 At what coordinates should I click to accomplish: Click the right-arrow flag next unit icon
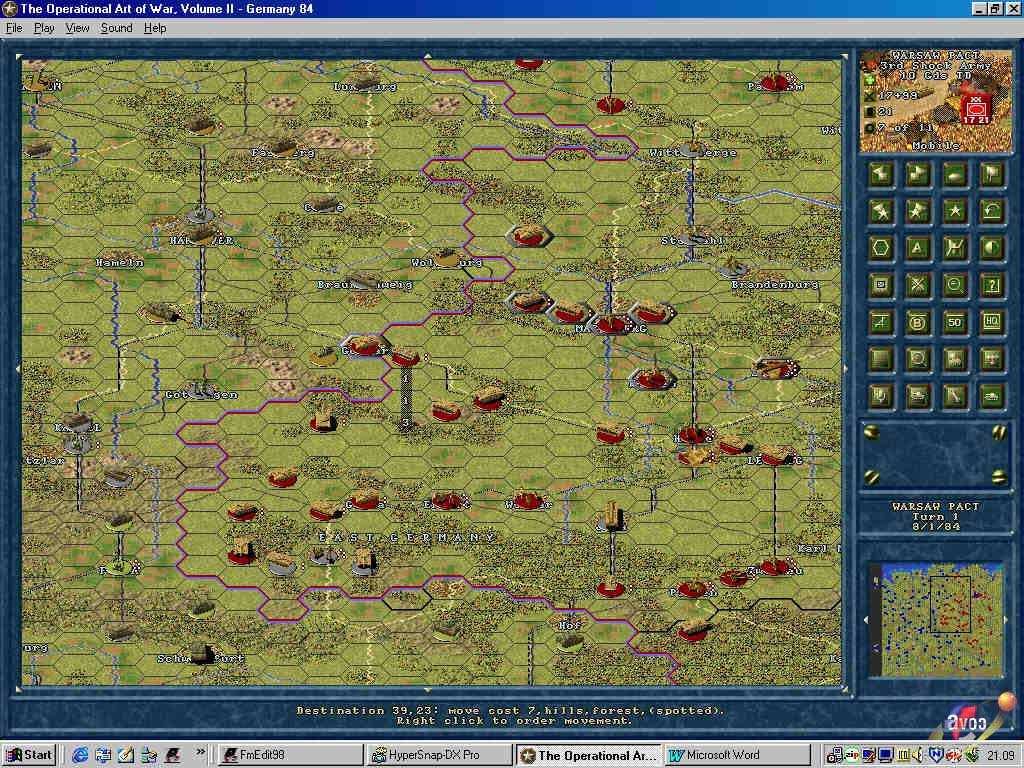click(918, 174)
